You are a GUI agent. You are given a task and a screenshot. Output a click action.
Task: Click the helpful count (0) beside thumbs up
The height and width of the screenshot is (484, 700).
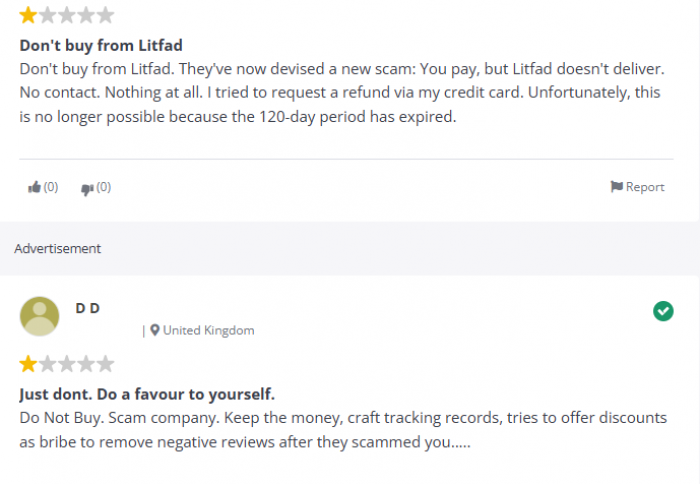(51, 187)
